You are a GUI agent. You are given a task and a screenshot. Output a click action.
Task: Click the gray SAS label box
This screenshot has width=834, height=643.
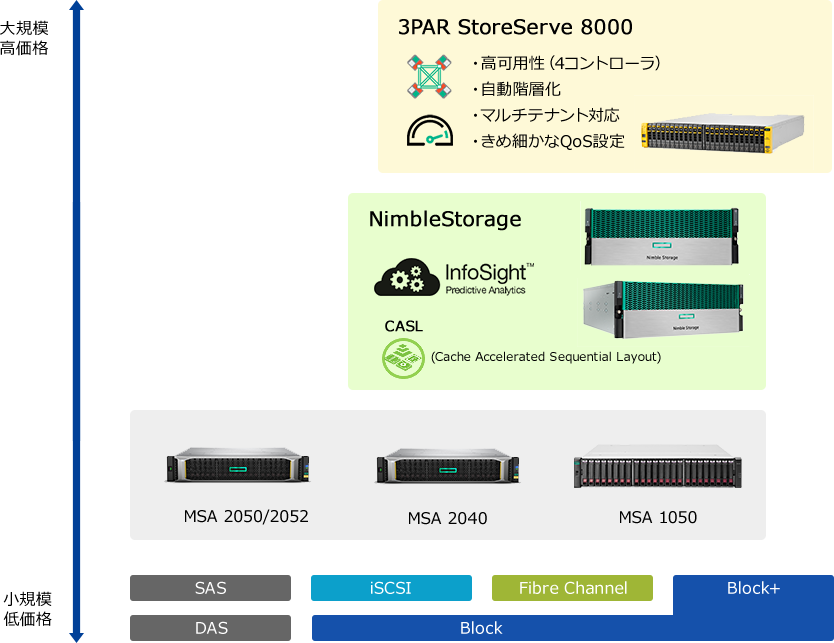point(210,588)
